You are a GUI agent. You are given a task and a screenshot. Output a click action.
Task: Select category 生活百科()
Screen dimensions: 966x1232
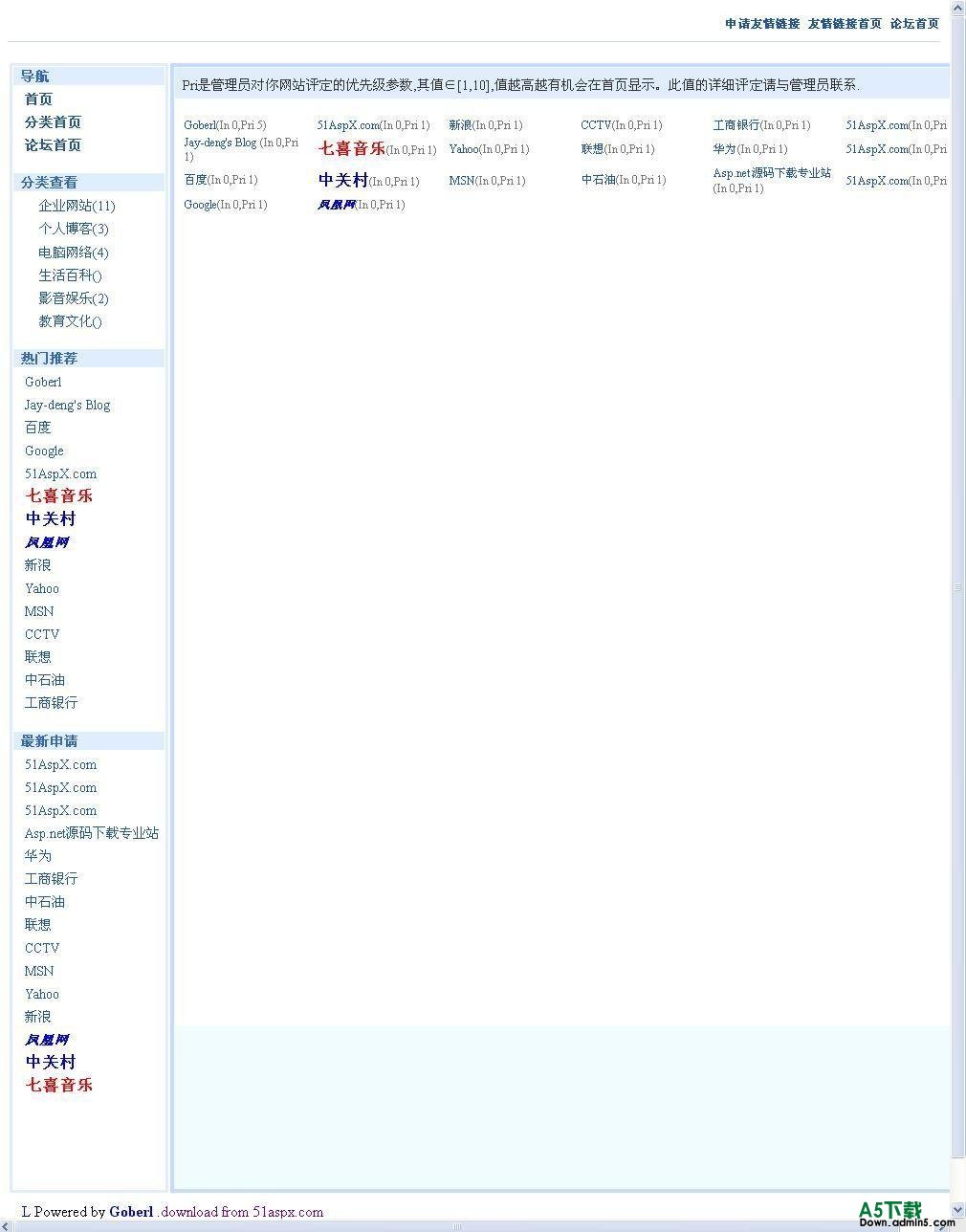coord(70,275)
